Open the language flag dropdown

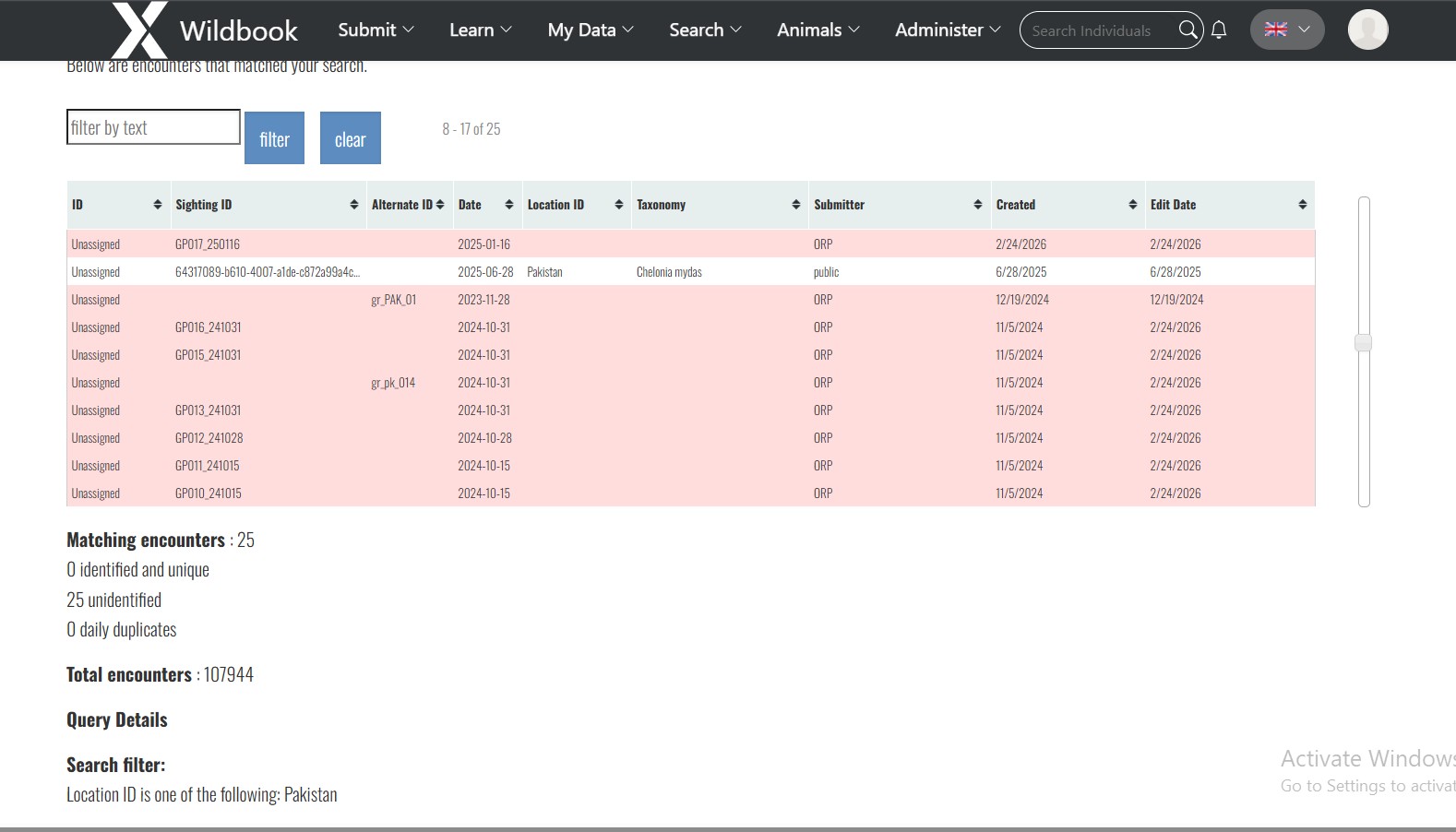1286,30
